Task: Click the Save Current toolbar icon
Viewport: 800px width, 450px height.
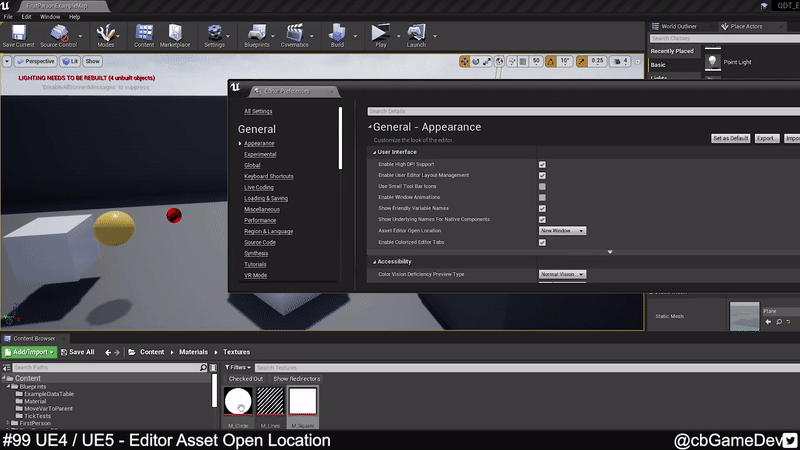Action: pyautogui.click(x=18, y=36)
